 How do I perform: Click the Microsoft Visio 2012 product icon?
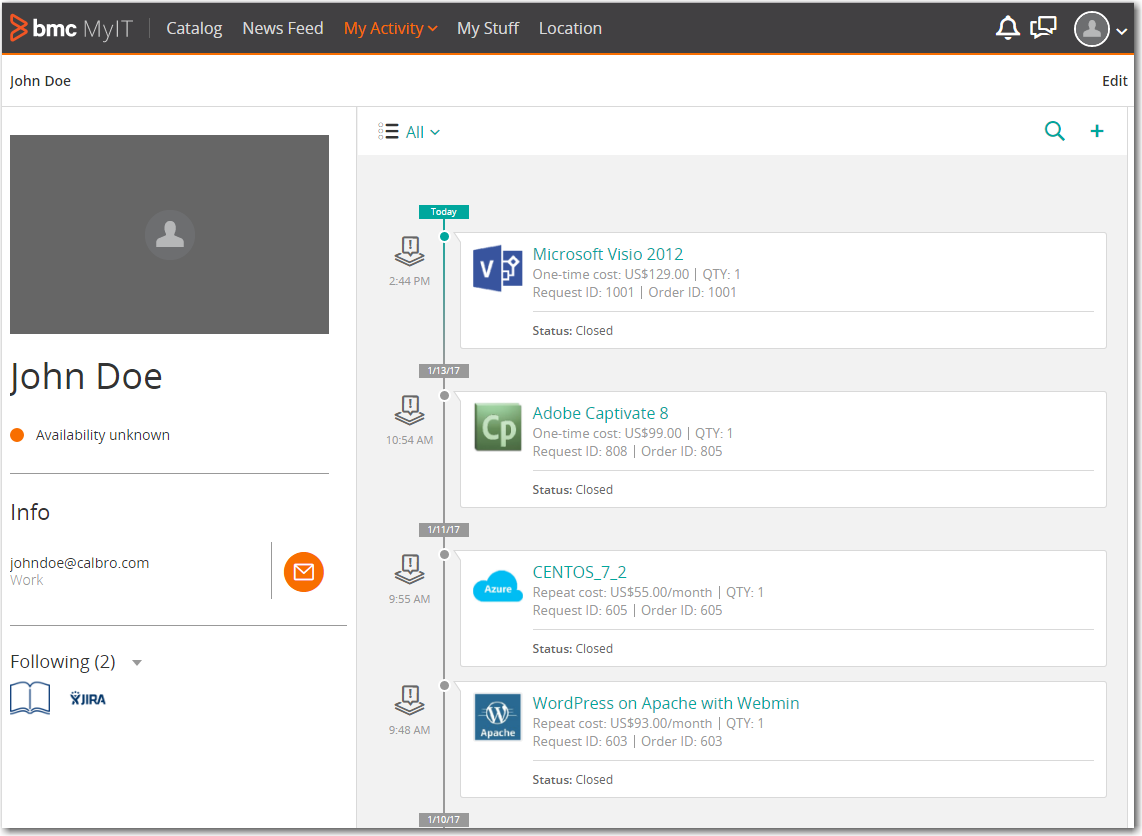tap(497, 268)
